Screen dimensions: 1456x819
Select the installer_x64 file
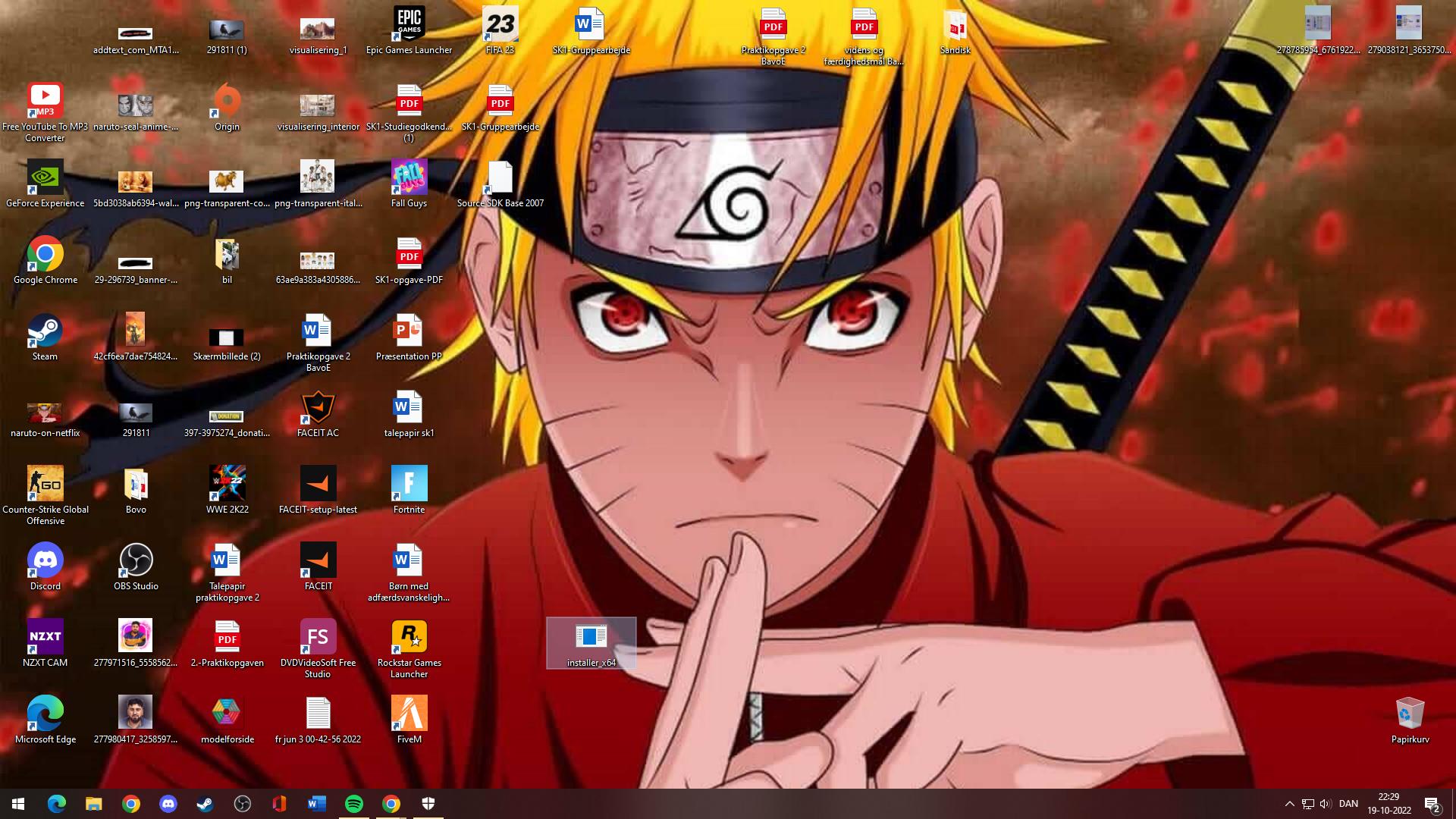[x=591, y=638]
